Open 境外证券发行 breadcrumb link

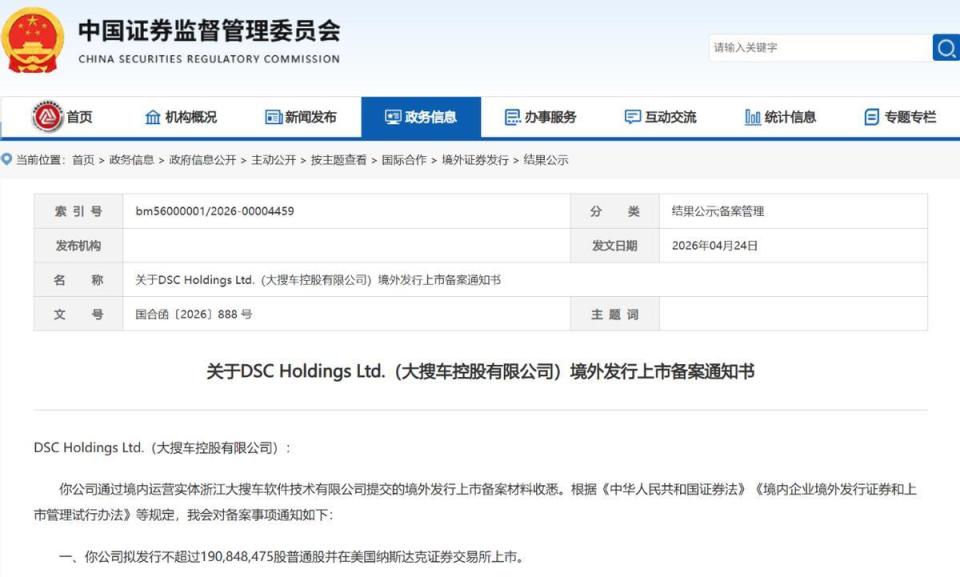[x=475, y=160]
